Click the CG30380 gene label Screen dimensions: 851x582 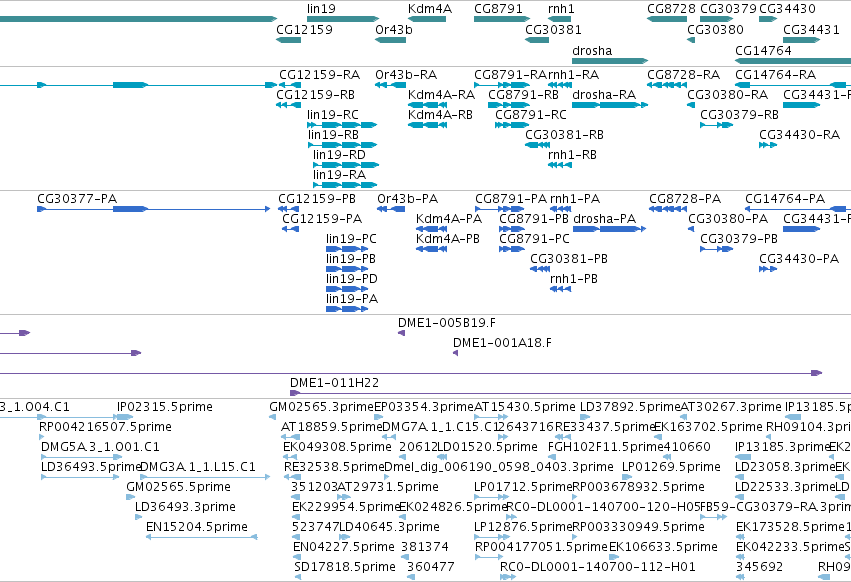coord(715,29)
